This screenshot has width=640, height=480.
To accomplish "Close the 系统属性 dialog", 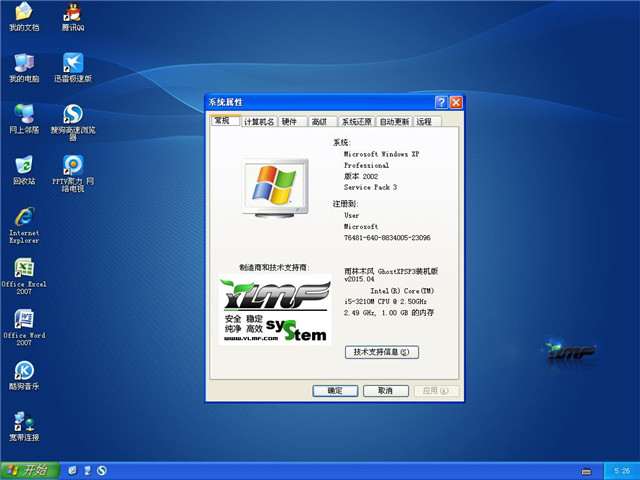I will pos(456,102).
